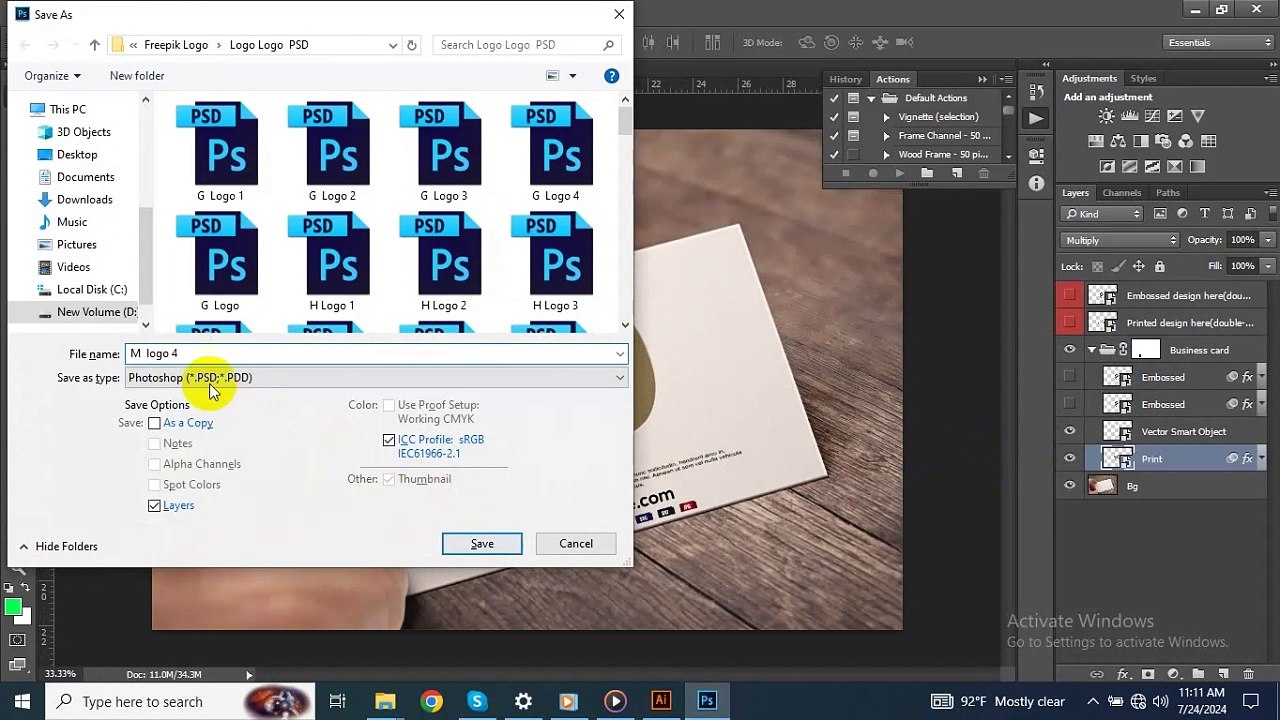This screenshot has height=720, width=1280.
Task: Click the green foreground color swatch
Action: [x=12, y=606]
